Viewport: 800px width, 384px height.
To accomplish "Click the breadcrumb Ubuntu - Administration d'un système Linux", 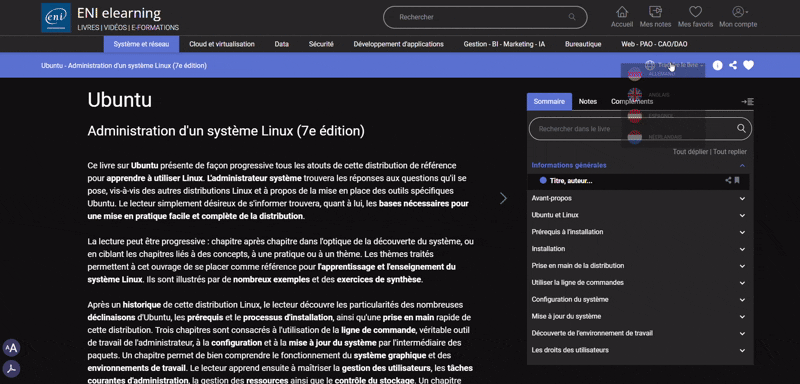I will point(124,65).
